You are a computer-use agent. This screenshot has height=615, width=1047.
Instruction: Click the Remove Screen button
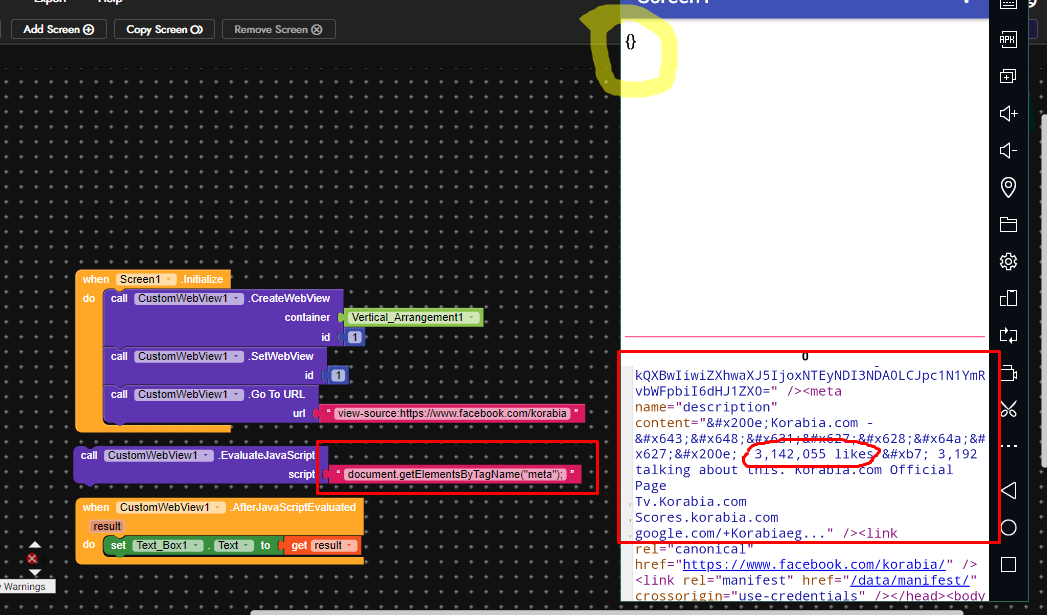click(x=278, y=29)
